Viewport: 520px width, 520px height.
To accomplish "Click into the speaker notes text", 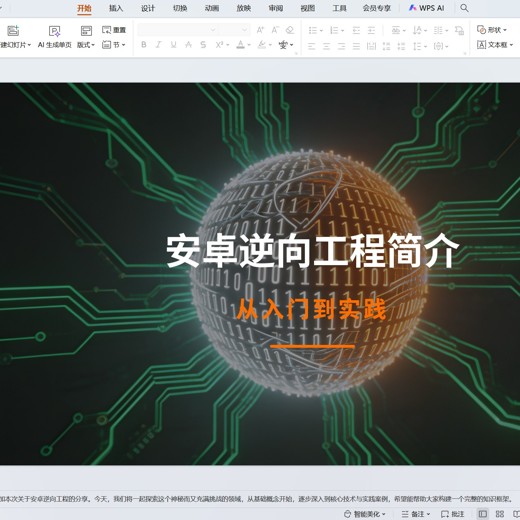I will [256, 499].
